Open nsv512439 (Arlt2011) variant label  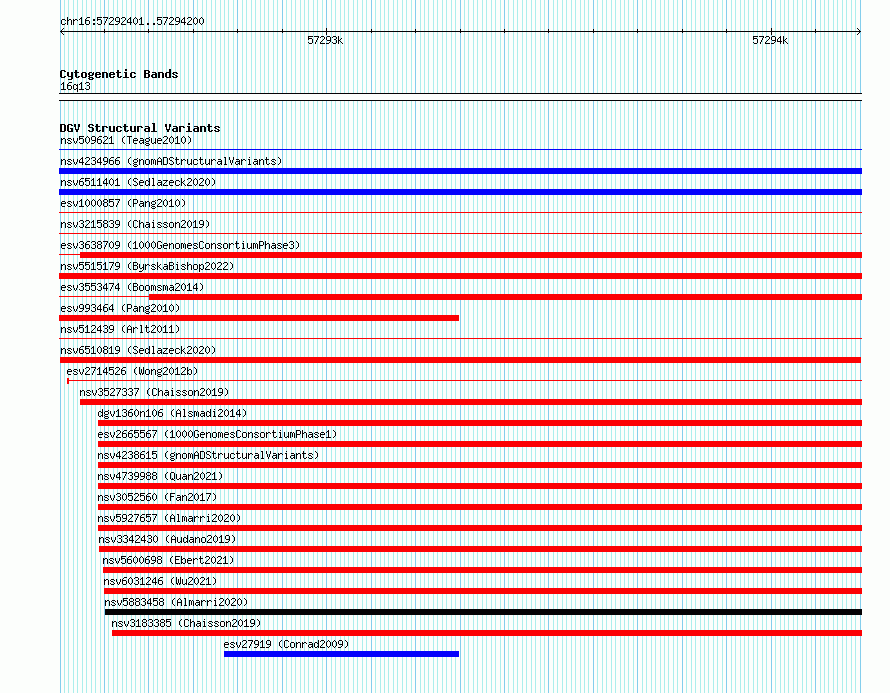pos(120,329)
